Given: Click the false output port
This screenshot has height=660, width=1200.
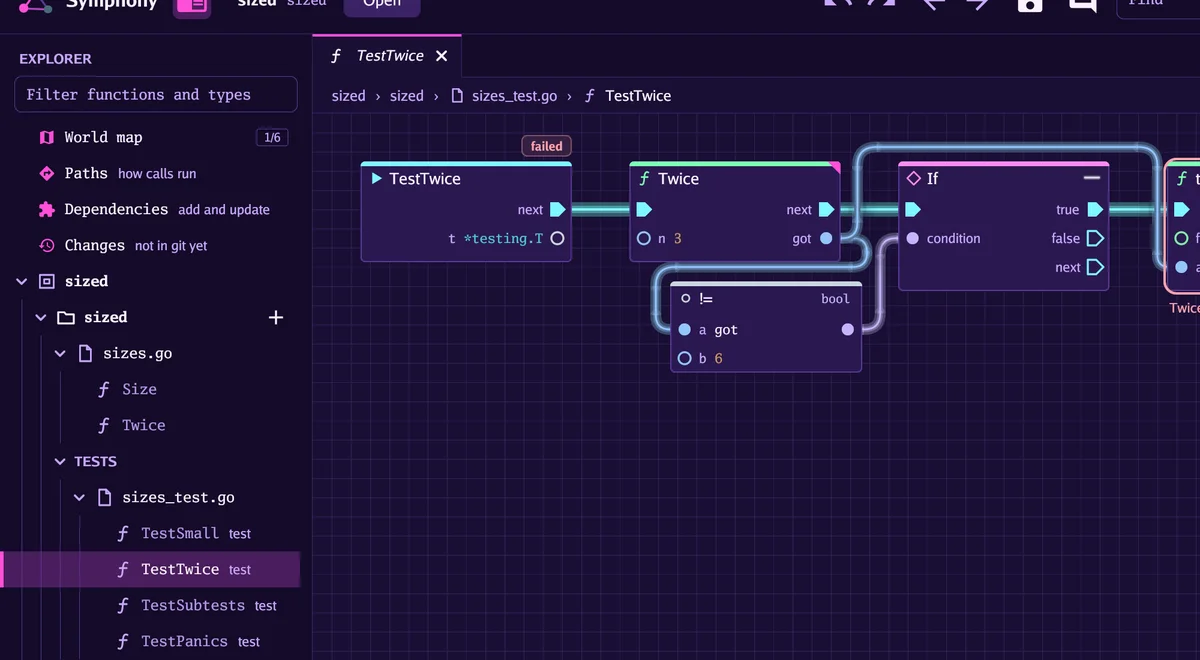Looking at the screenshot, I should click(x=1095, y=238).
